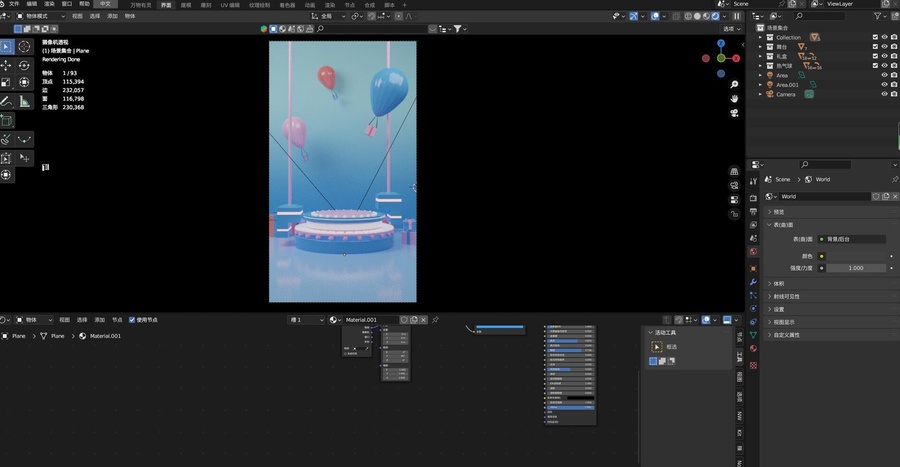Open the Texture properties checker tab
Image resolution: width=900 pixels, height=467 pixels.
tap(753, 365)
